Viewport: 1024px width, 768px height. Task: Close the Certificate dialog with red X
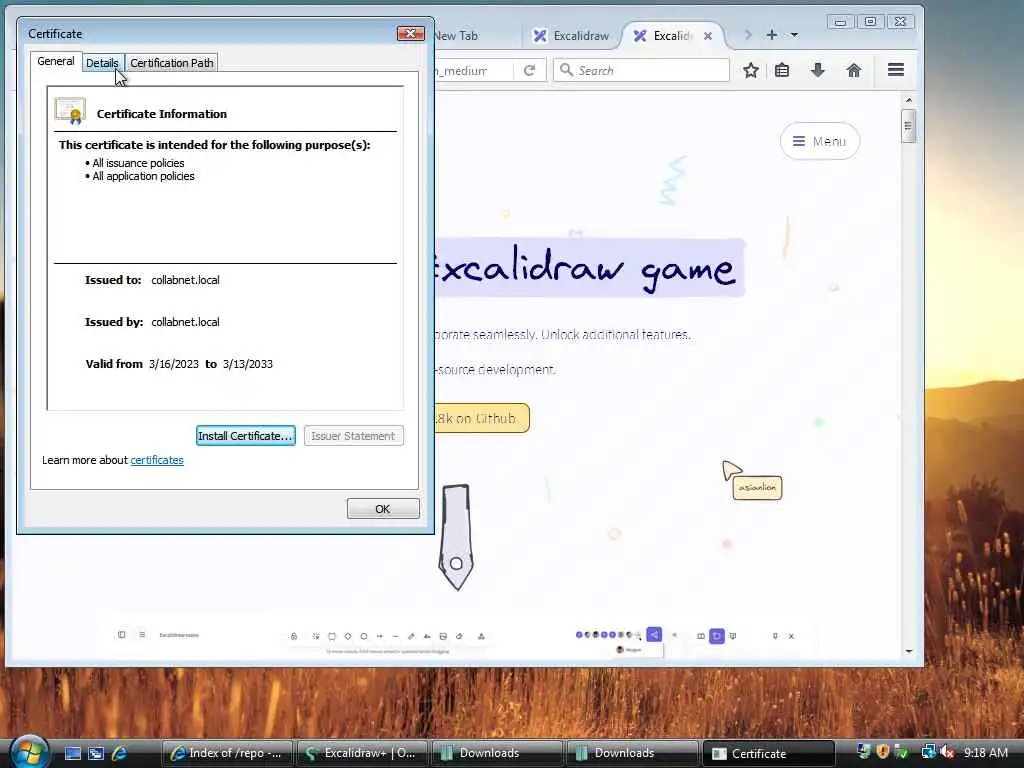(x=411, y=33)
